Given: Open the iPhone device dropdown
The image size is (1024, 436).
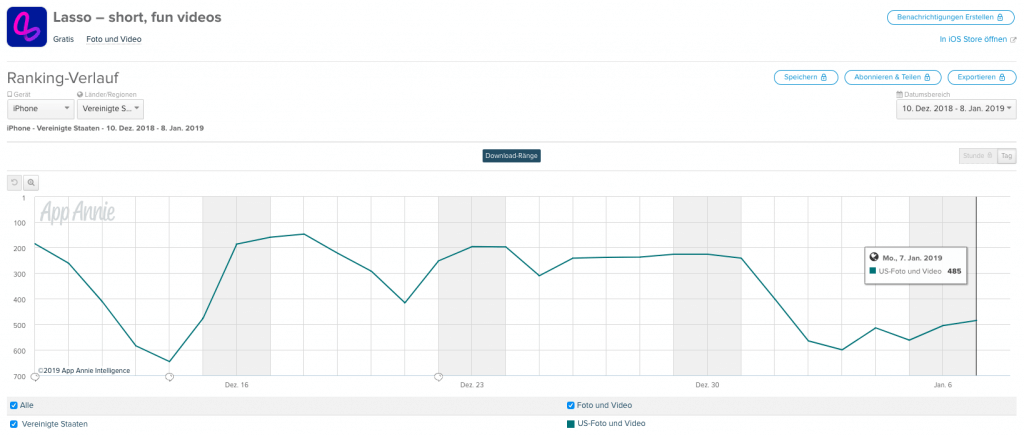Looking at the screenshot, I should coord(40,109).
